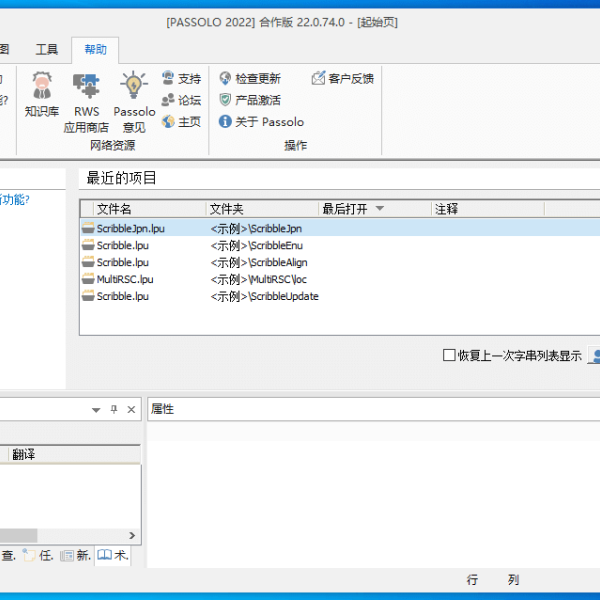Screen dimensions: 600x600
Task: Select the 新 bottom panel tab
Action: click(x=76, y=555)
